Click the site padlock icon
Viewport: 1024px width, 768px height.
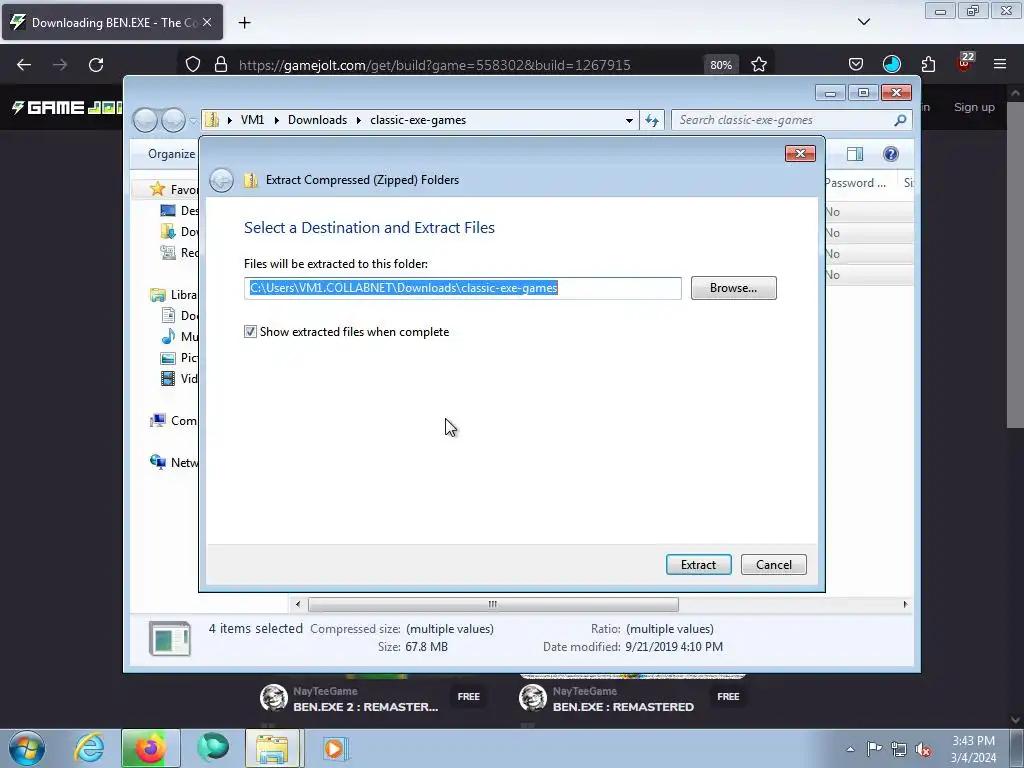tap(221, 65)
